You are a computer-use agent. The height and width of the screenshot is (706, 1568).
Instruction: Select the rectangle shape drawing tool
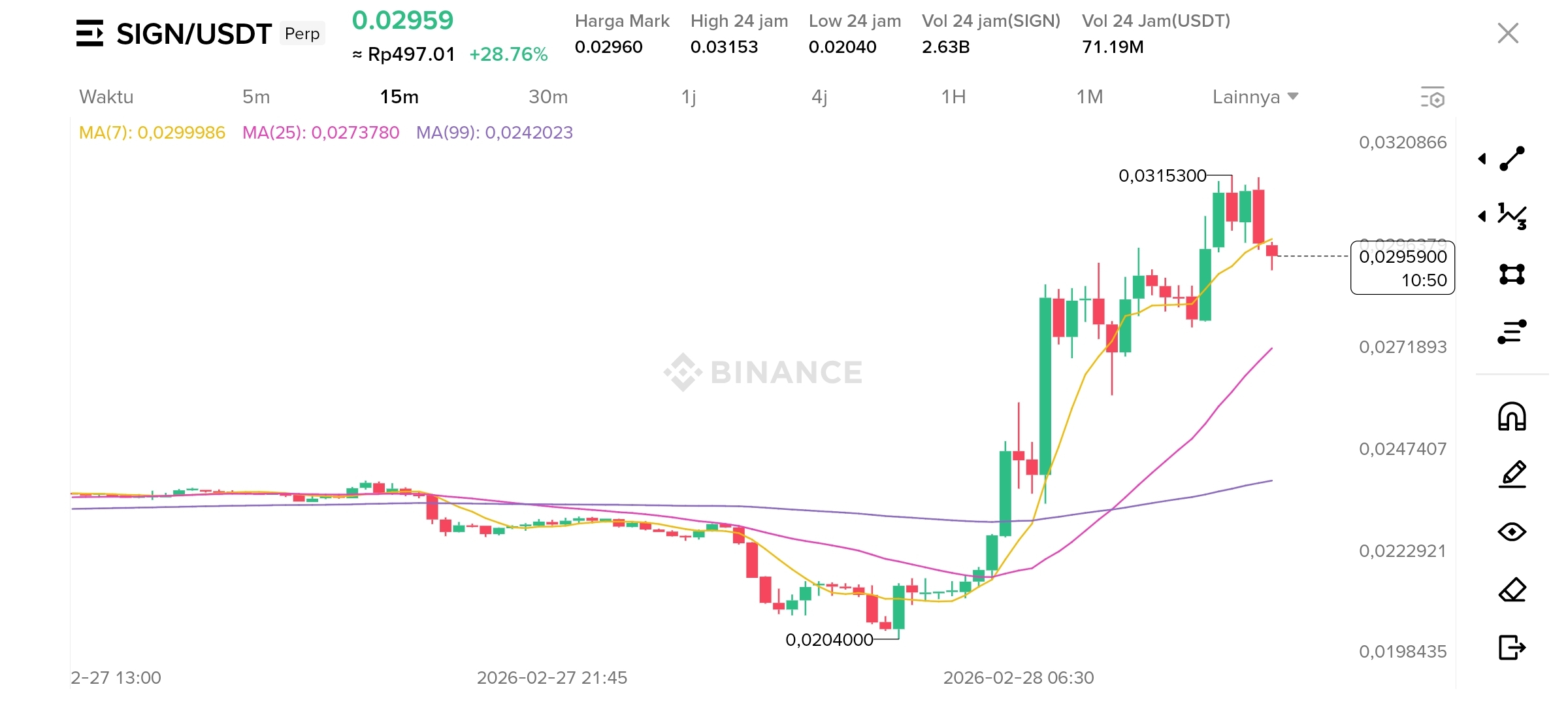coord(1512,274)
